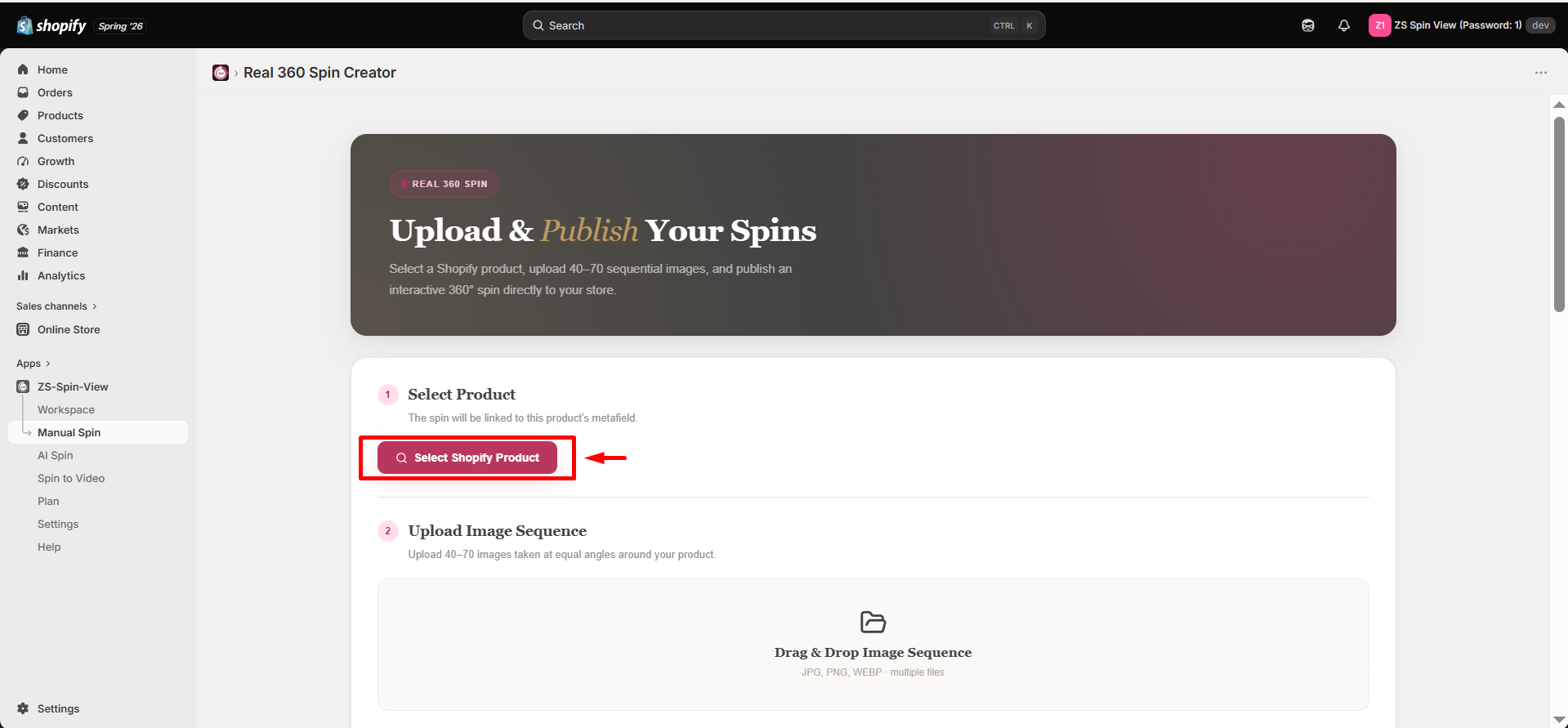Click the scrollbar down arrow
The height and width of the screenshot is (728, 1568).
(x=1559, y=720)
